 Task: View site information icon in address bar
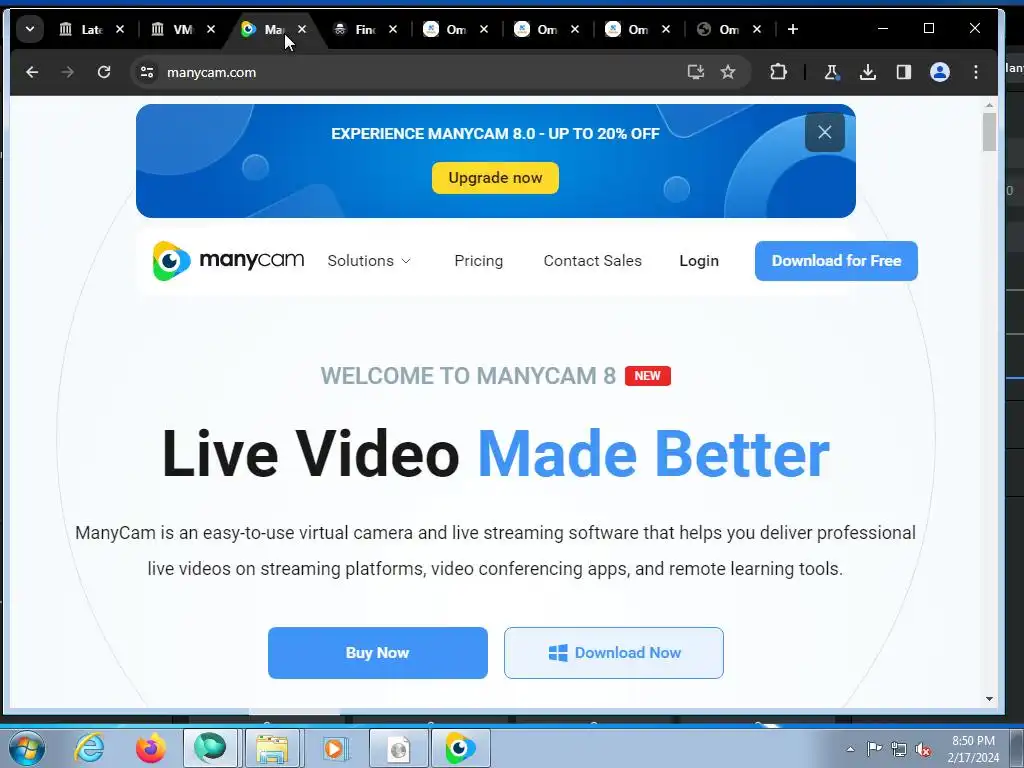pos(147,72)
